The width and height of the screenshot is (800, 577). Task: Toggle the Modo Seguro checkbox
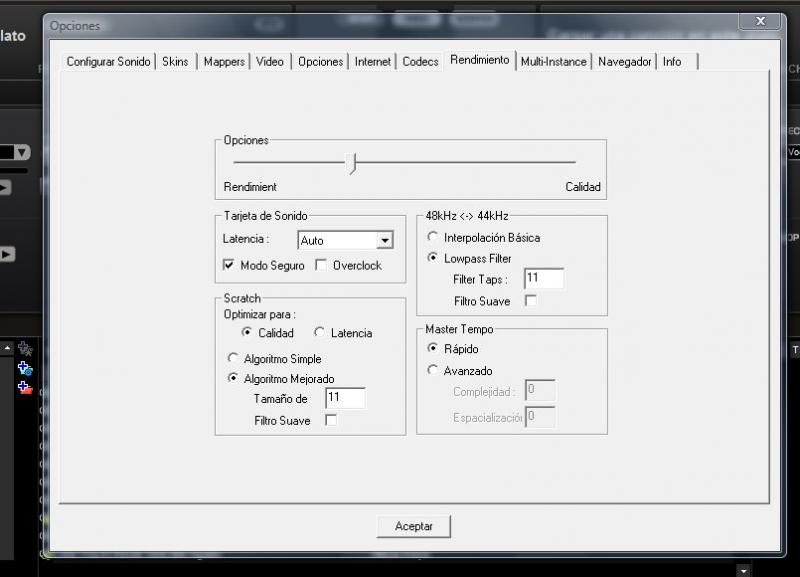[x=229, y=265]
